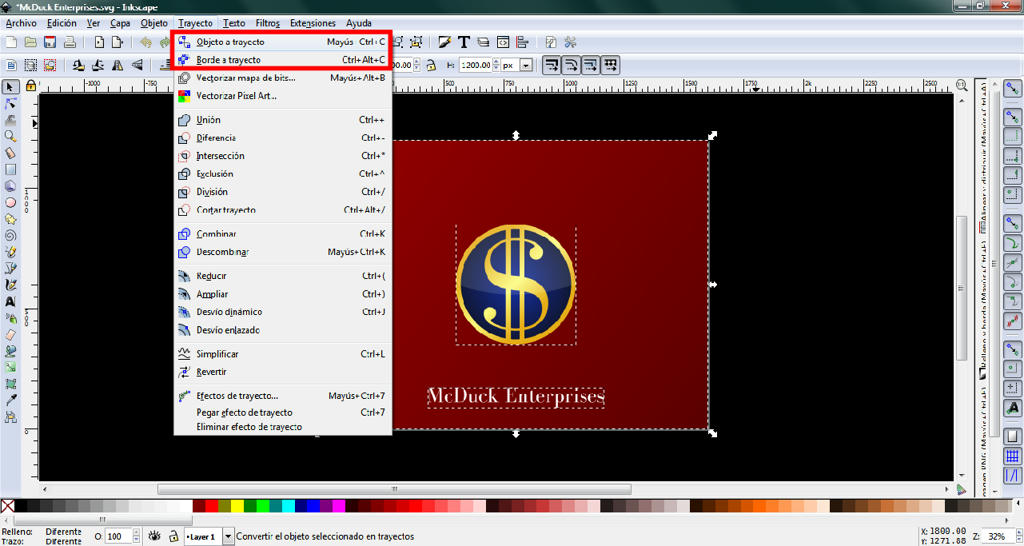Choose Efectos de trayecto
The image size is (1024, 546).
coord(283,396)
